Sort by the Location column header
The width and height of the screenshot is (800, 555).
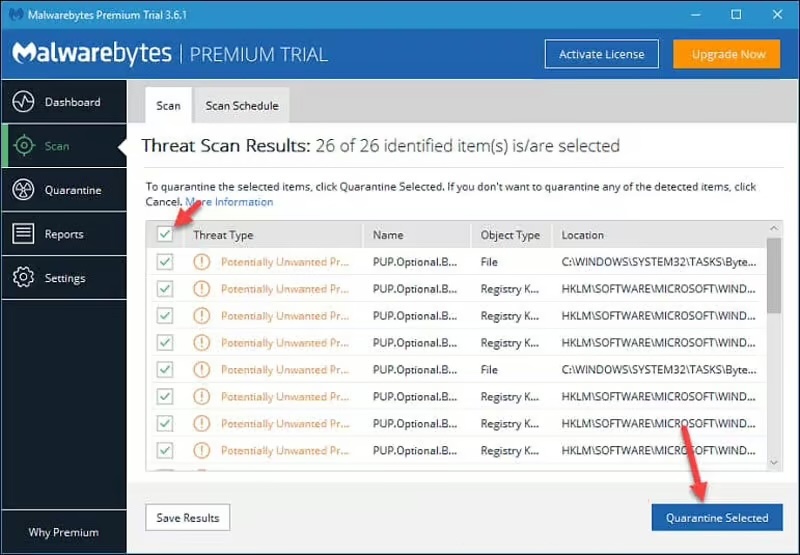tap(583, 235)
